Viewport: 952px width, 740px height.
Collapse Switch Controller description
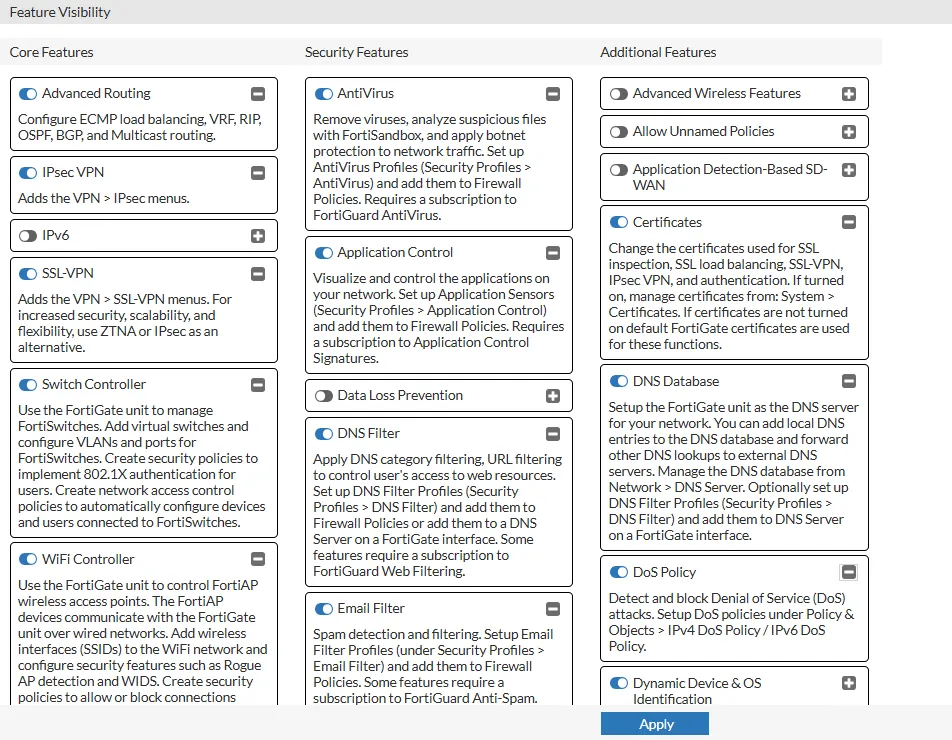coord(258,385)
